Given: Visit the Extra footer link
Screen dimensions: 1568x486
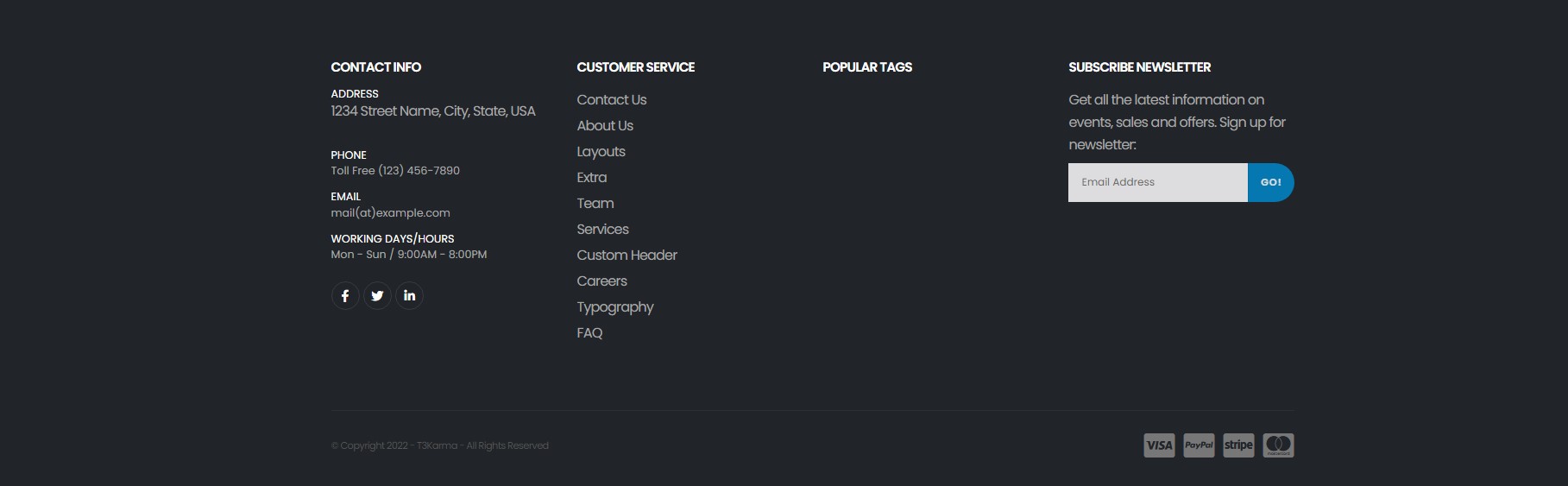Looking at the screenshot, I should (x=592, y=178).
